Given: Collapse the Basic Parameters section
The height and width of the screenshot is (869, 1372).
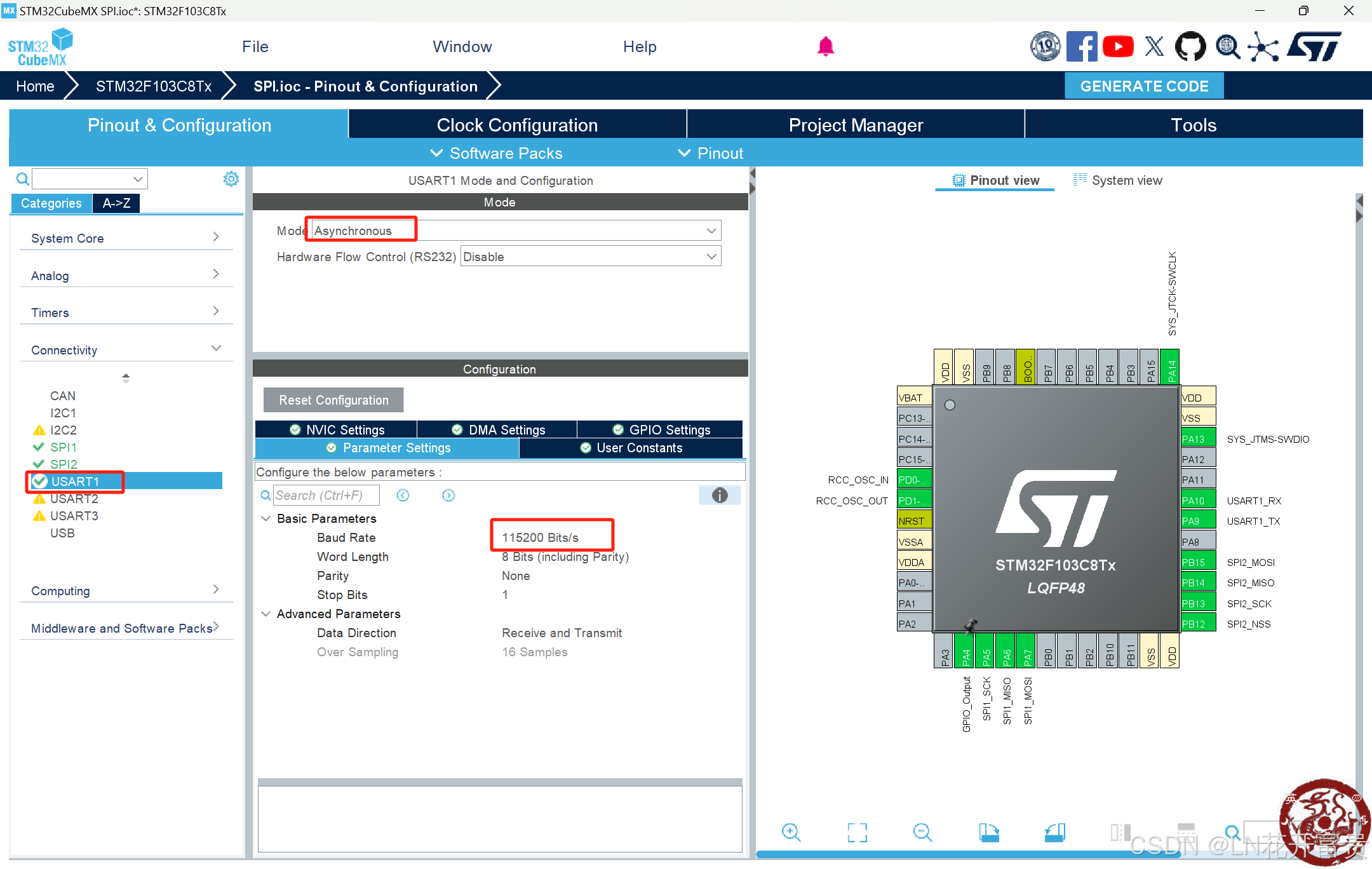Looking at the screenshot, I should coord(266,519).
